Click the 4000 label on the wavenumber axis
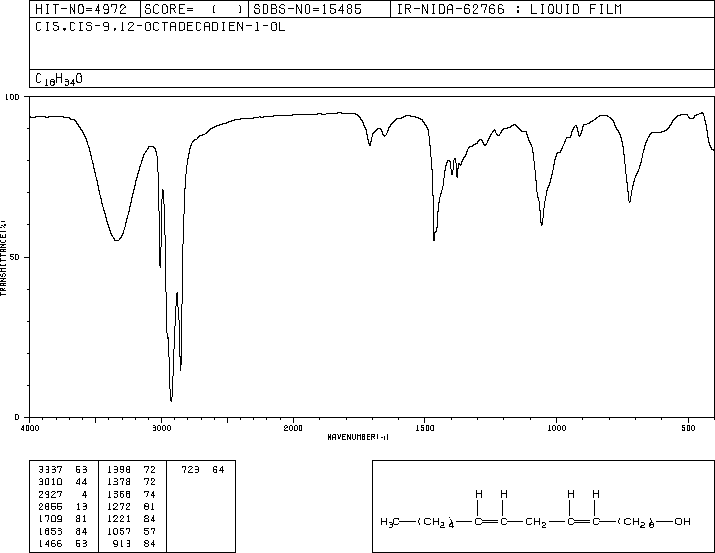 [30, 428]
